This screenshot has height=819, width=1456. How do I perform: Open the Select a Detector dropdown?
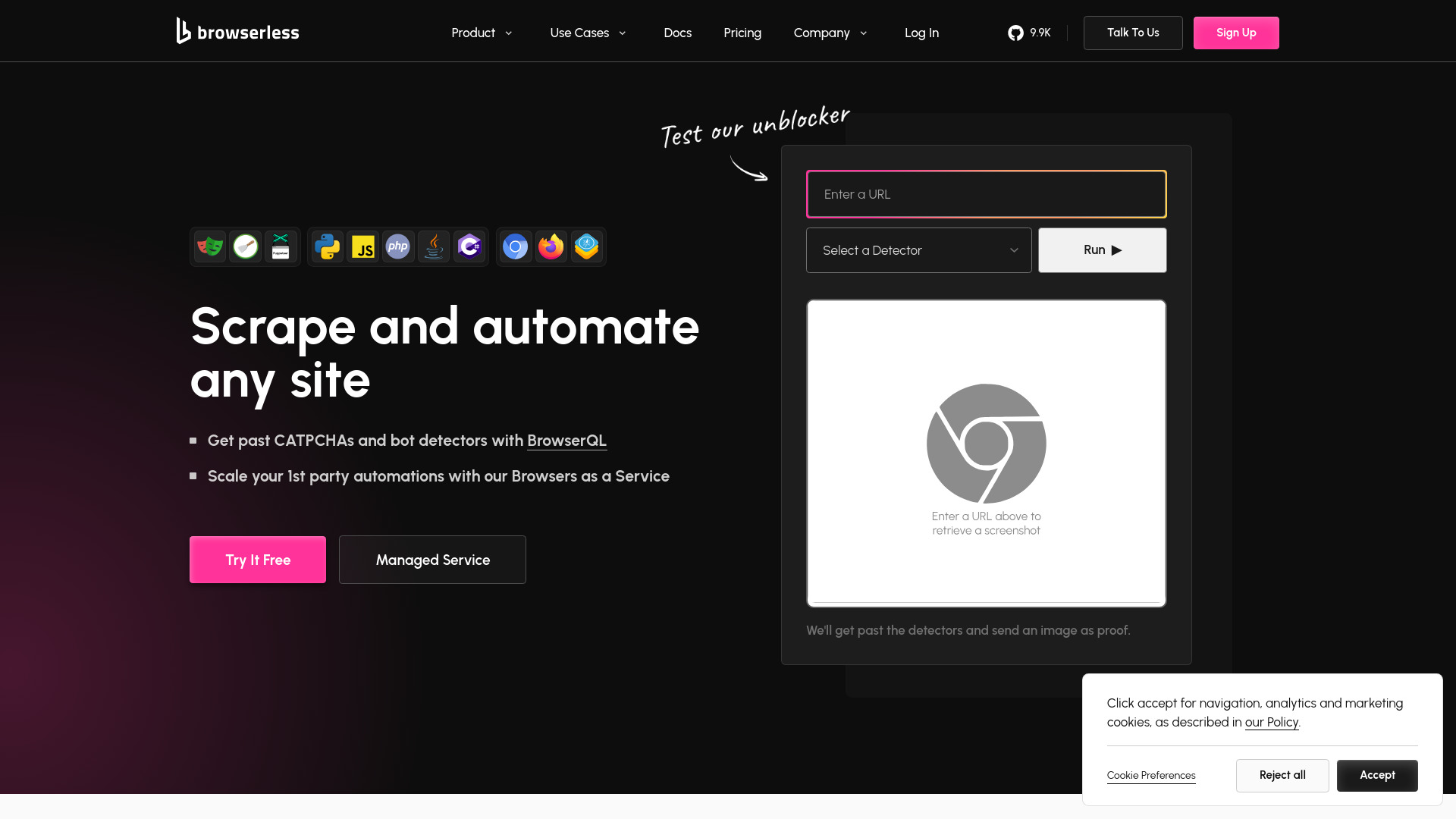(918, 249)
